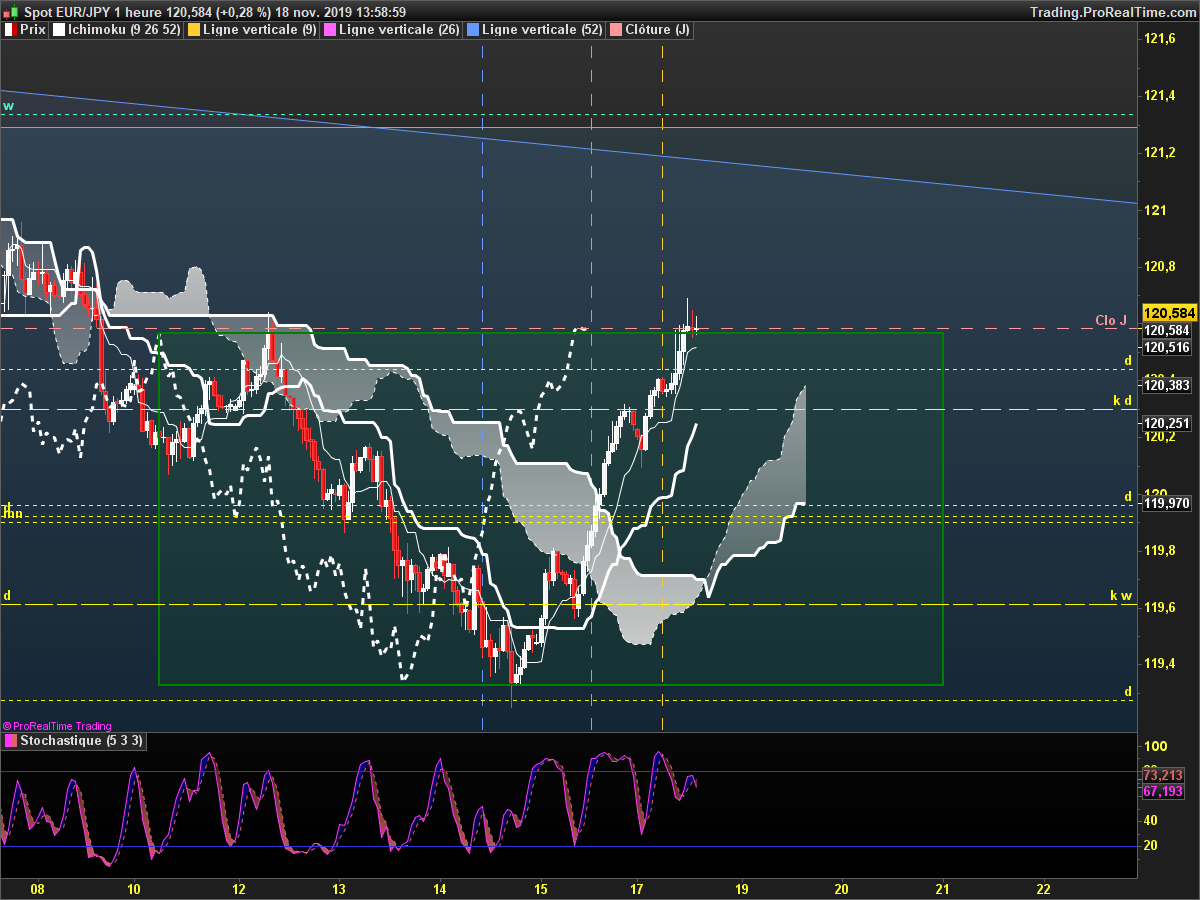Click the orange Ligne verticale (9) swatch

point(194,30)
